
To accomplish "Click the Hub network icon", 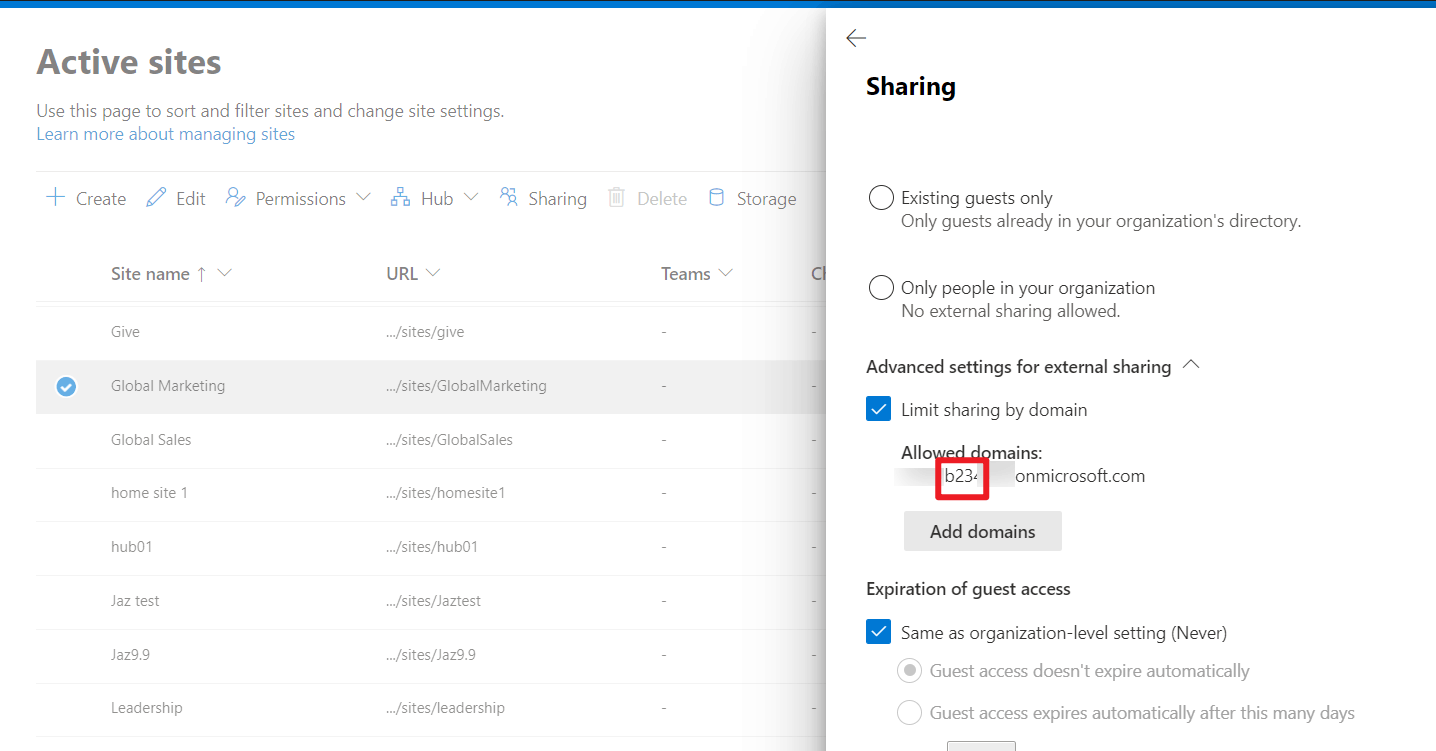I will (400, 197).
